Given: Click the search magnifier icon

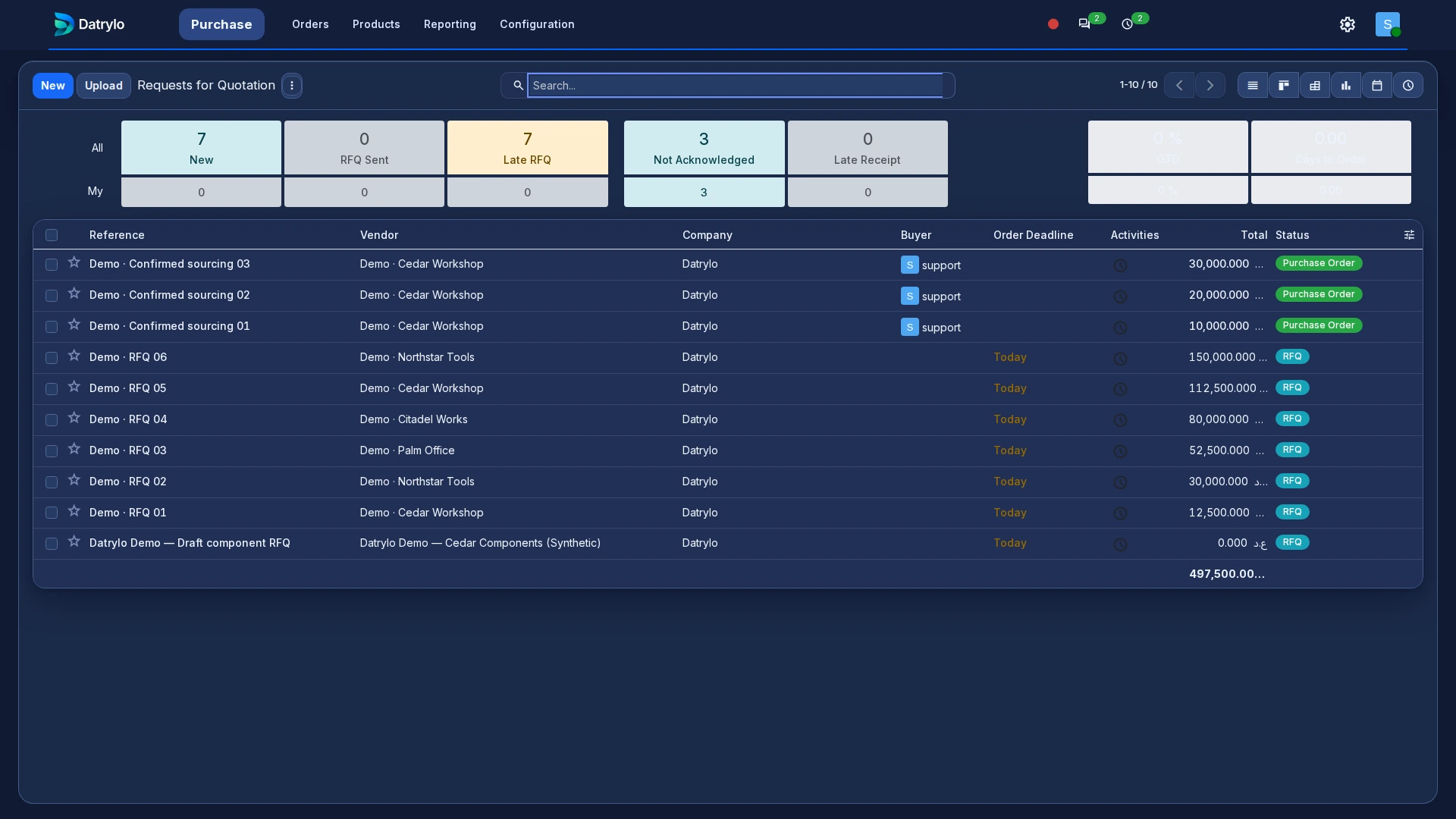Looking at the screenshot, I should 518,86.
